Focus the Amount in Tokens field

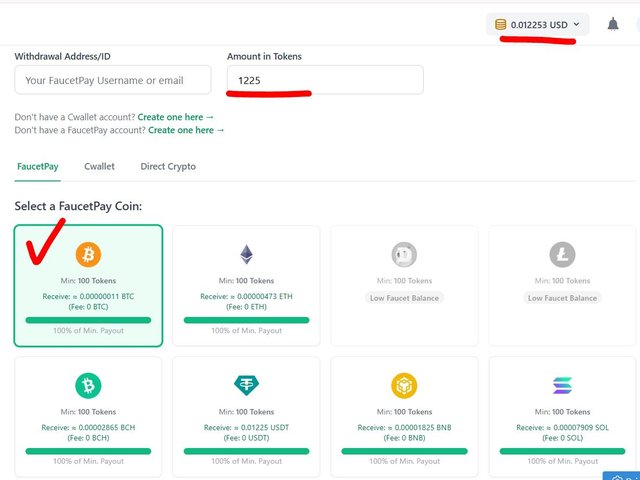[x=325, y=80]
